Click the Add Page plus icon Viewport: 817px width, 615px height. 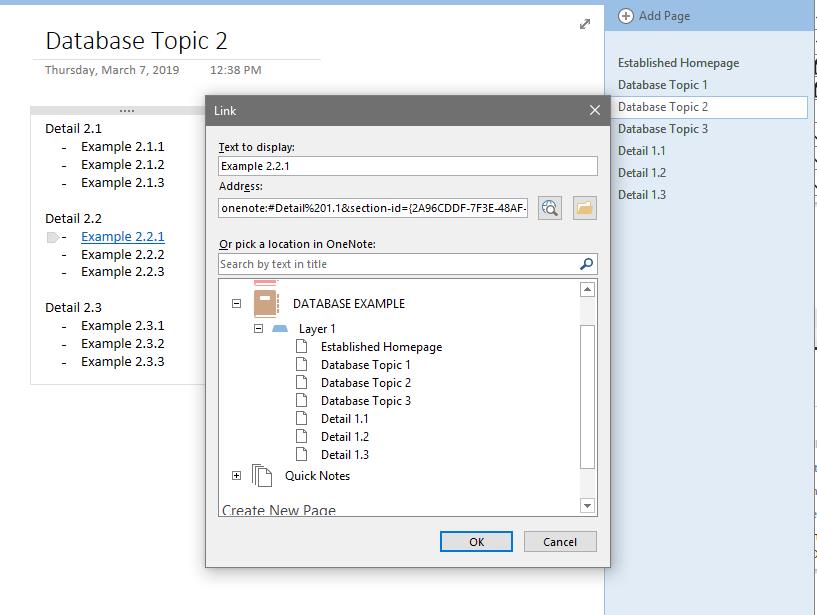(x=626, y=16)
